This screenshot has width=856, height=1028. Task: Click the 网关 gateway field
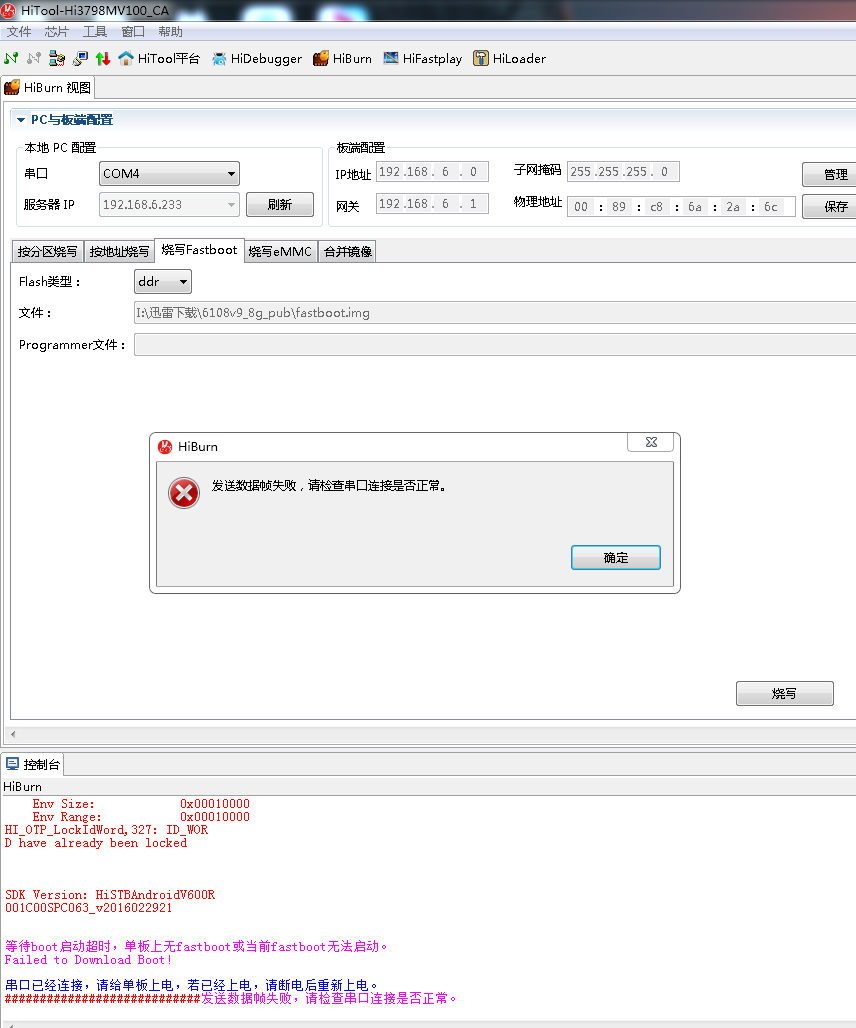pos(432,204)
